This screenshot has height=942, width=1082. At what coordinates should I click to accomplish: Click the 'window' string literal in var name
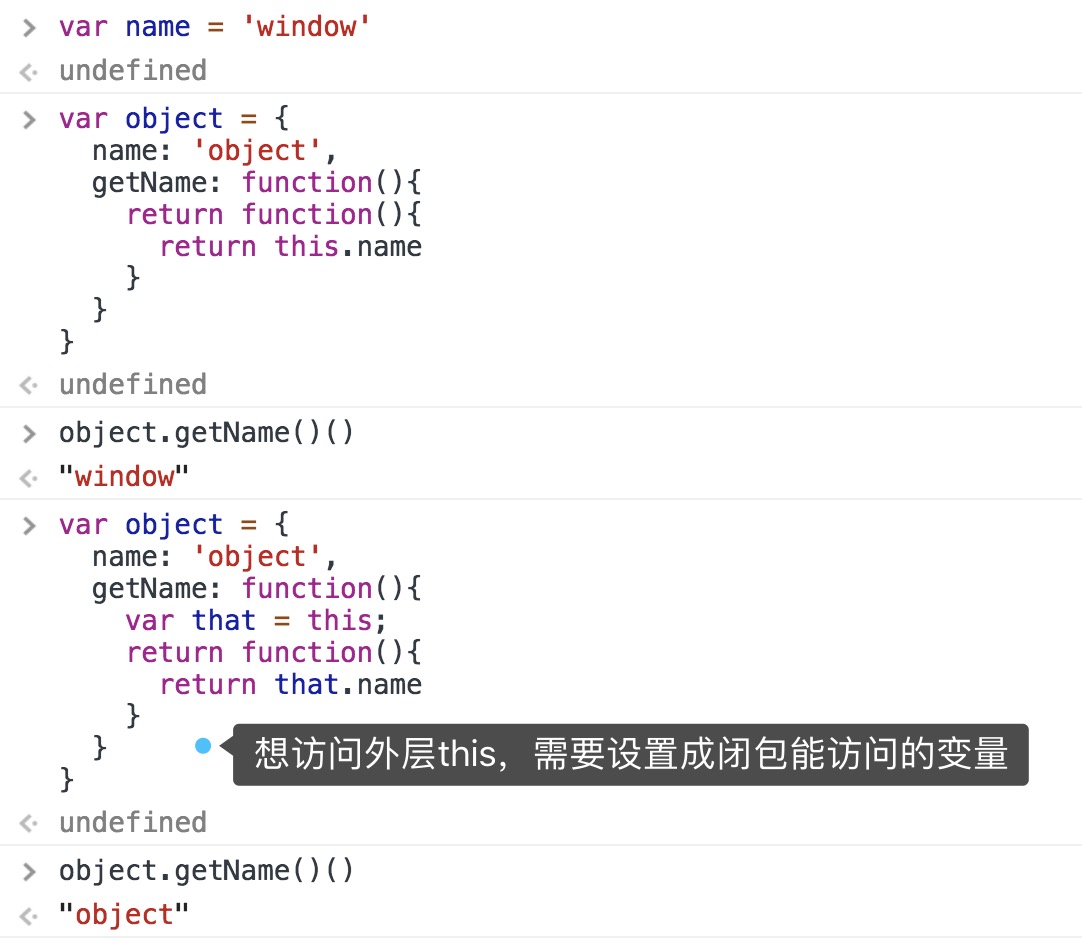click(x=307, y=27)
